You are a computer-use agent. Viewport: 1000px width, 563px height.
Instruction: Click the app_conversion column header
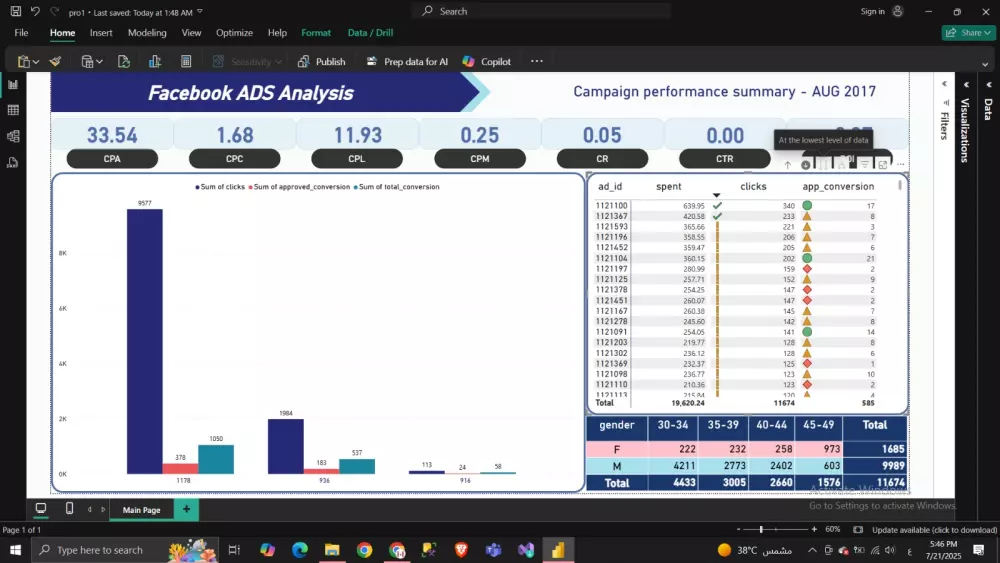click(838, 186)
